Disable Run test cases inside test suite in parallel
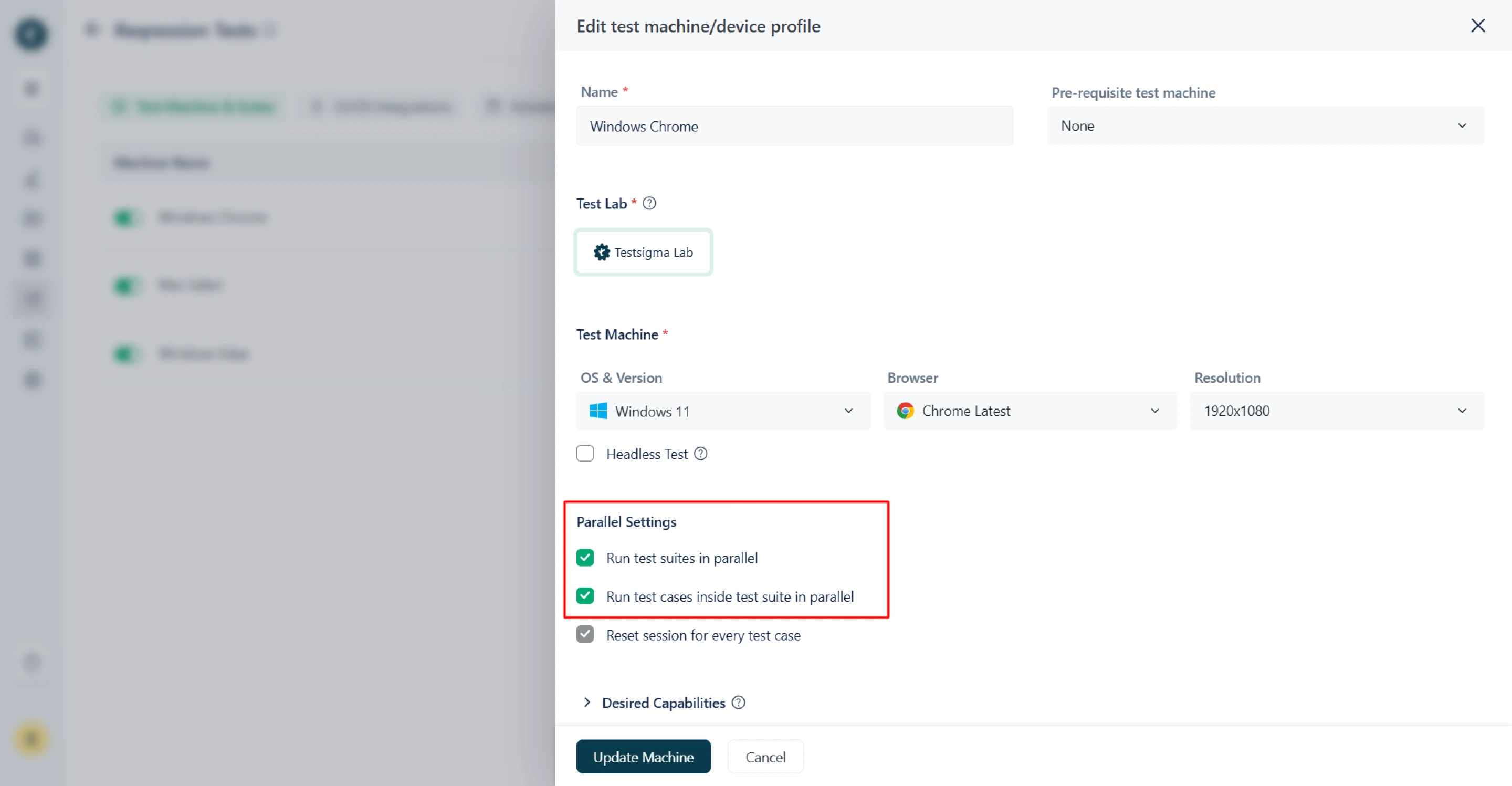Screen dimensions: 1512x786 [x=585, y=596]
